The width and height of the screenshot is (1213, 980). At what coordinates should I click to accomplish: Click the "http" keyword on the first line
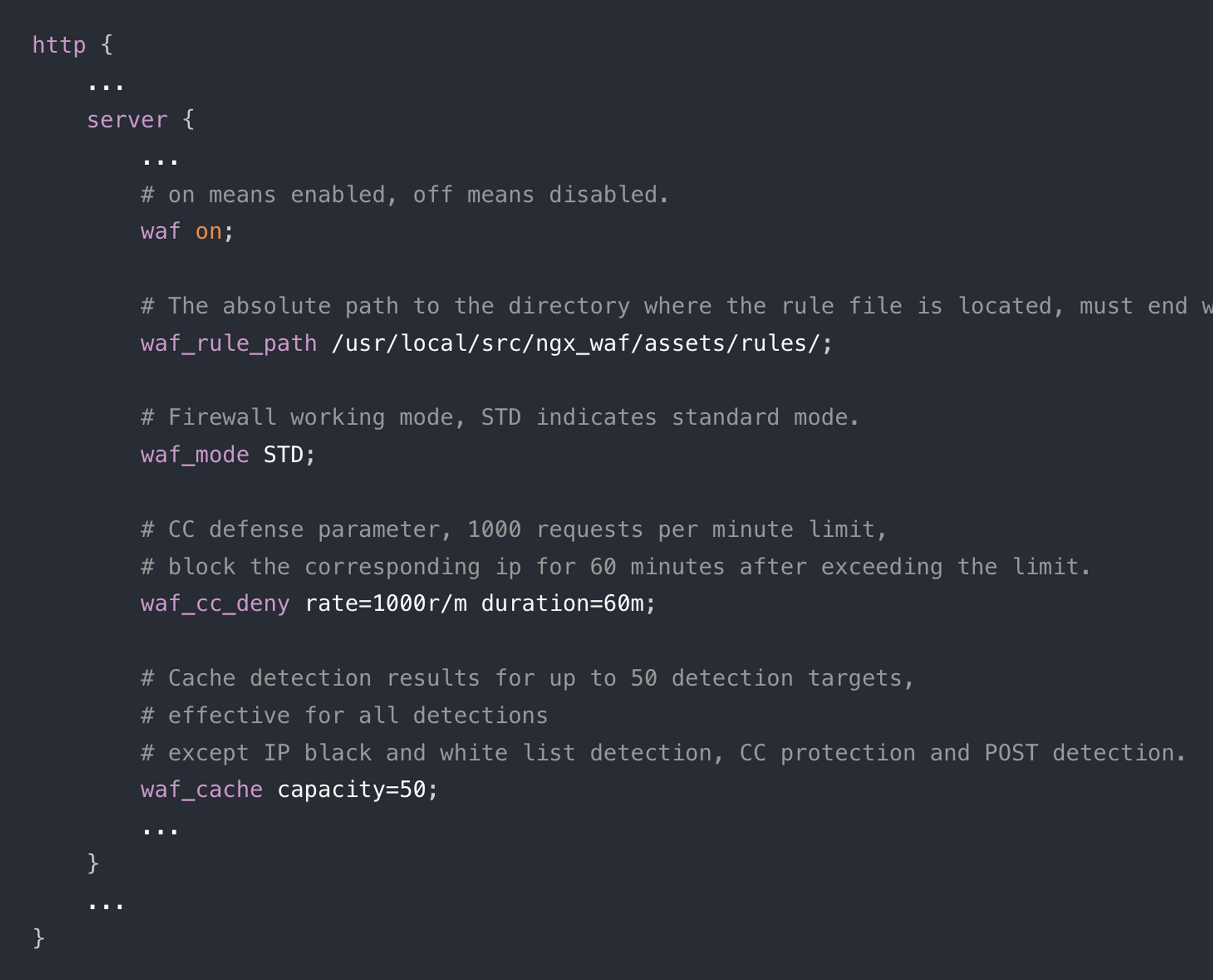pos(59,45)
